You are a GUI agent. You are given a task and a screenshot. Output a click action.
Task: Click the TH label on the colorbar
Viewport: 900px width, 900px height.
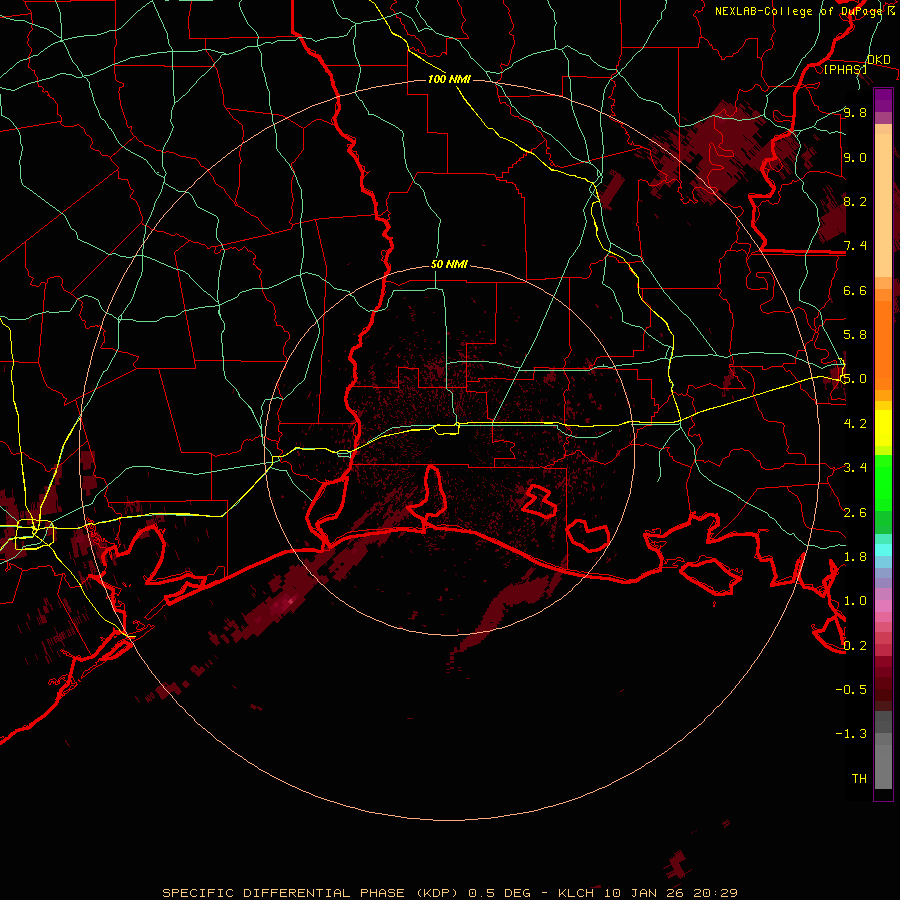pyautogui.click(x=859, y=779)
